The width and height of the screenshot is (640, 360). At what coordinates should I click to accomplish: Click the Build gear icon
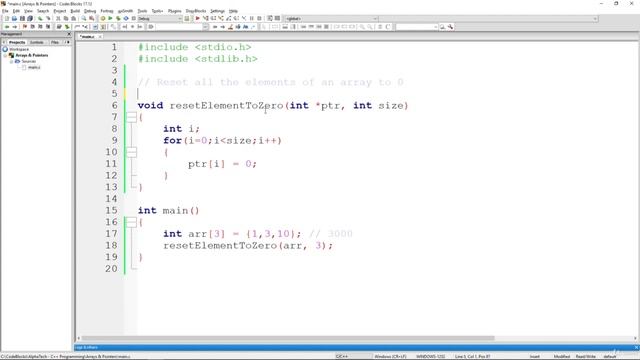click(102, 19)
